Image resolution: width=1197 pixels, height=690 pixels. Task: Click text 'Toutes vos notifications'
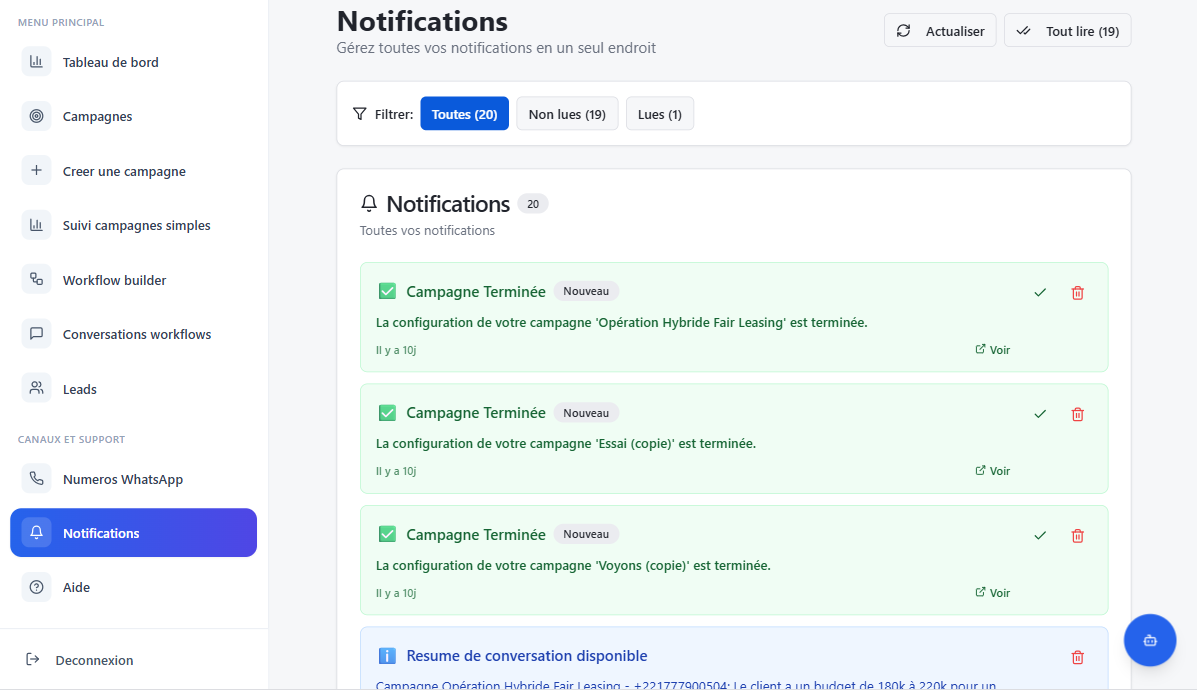(x=428, y=231)
